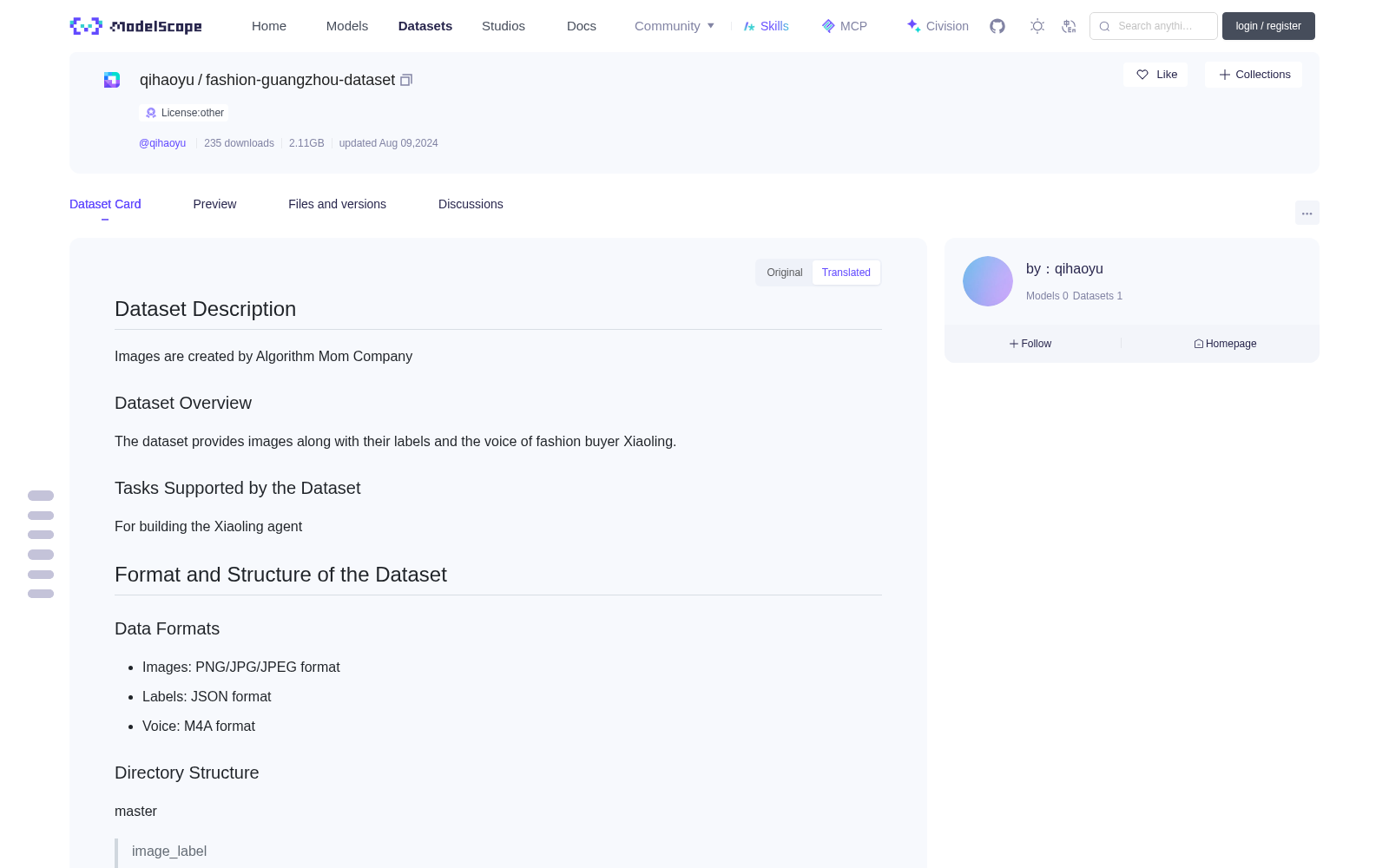Show the Original text version

tap(785, 273)
